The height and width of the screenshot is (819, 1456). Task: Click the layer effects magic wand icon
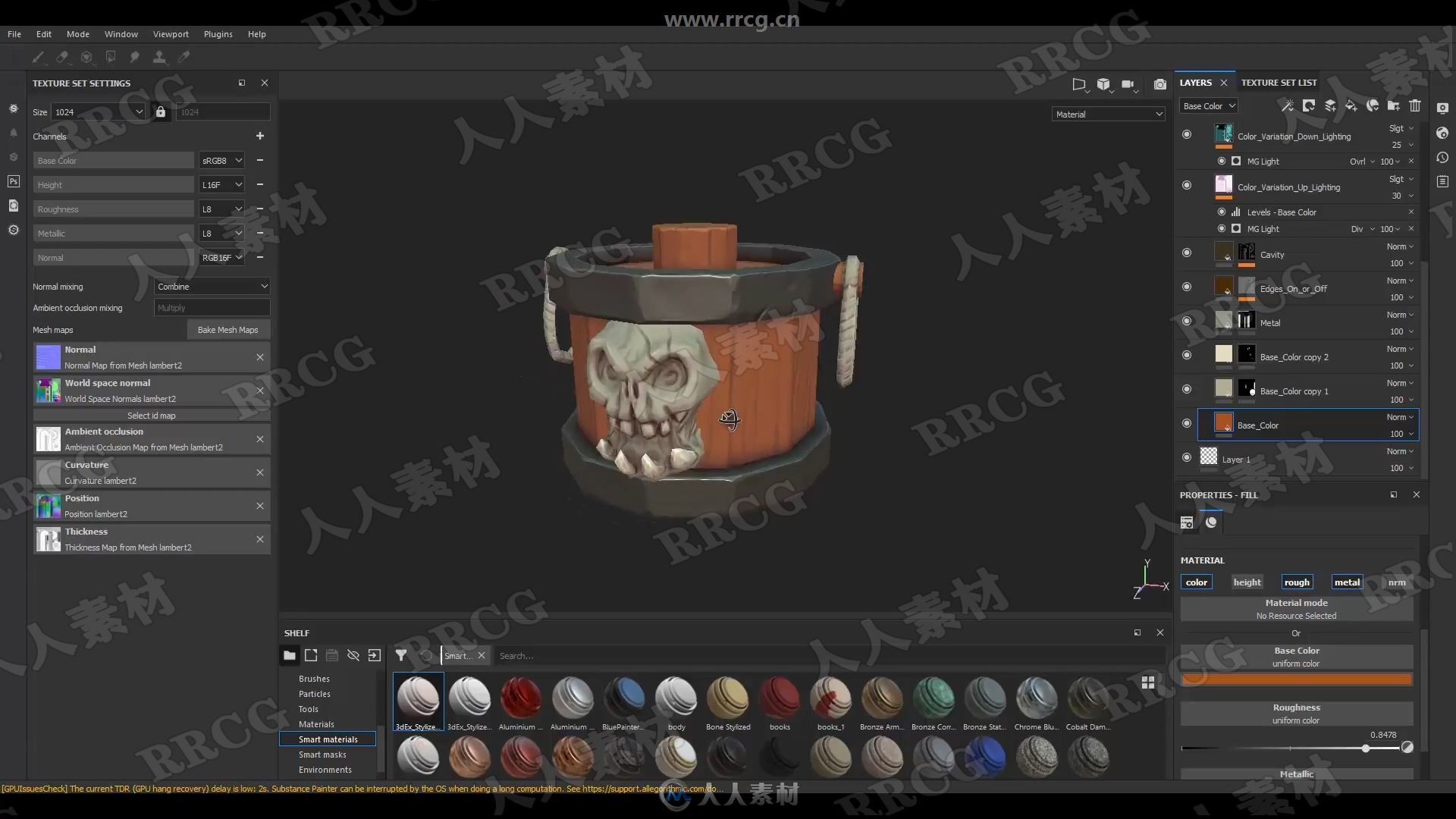(x=1287, y=105)
